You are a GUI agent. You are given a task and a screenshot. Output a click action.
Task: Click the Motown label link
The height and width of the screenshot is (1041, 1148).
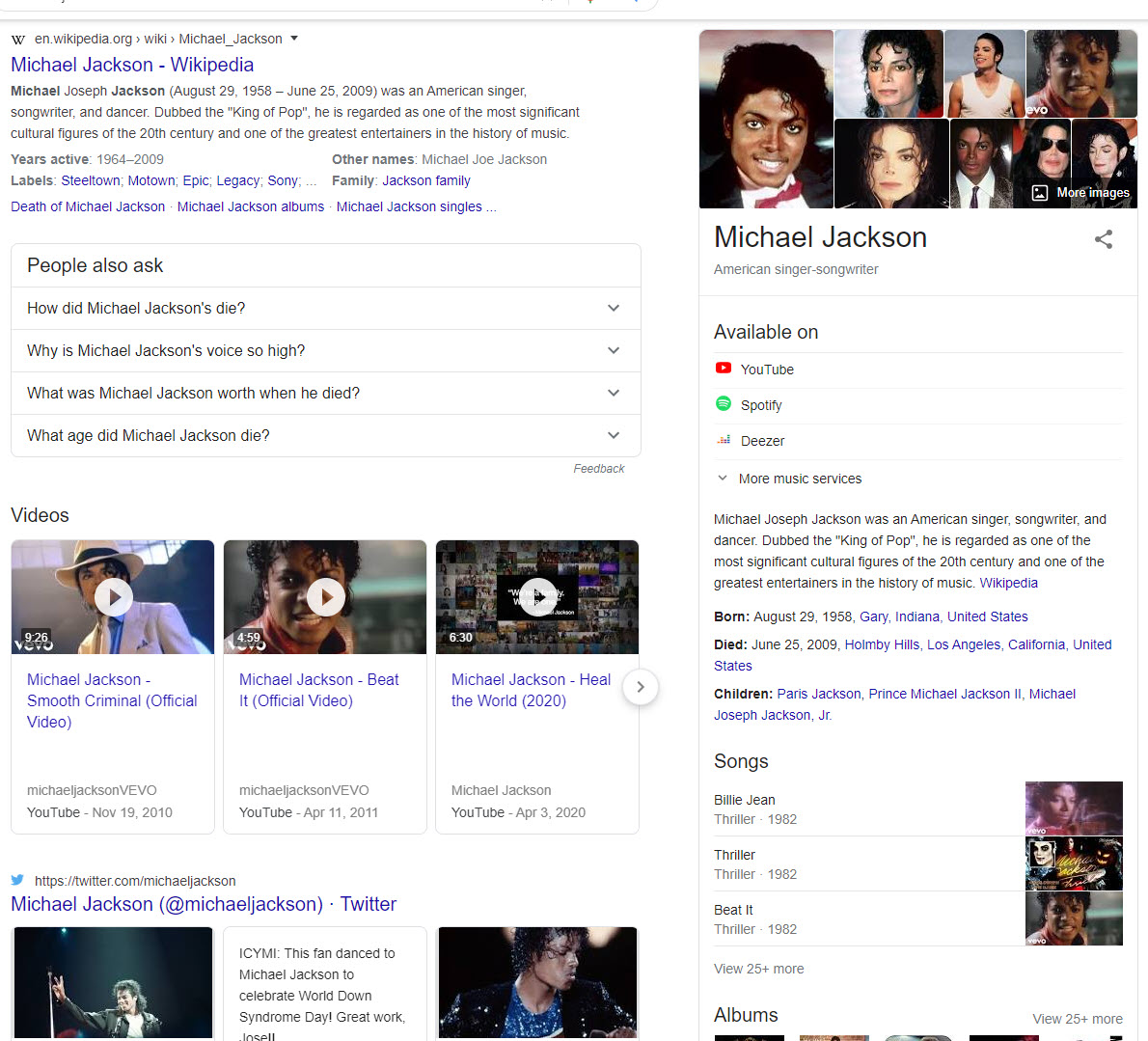[151, 180]
